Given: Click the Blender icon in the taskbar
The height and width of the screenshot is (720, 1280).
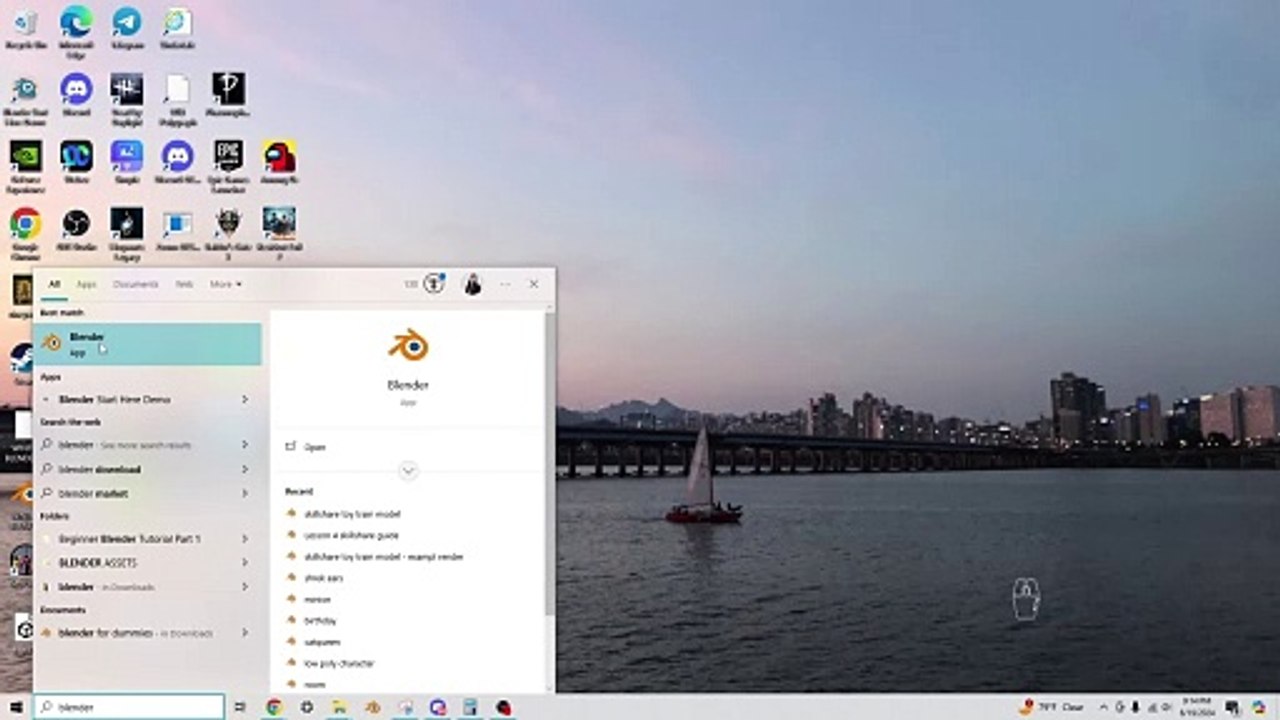Looking at the screenshot, I should pos(373,707).
